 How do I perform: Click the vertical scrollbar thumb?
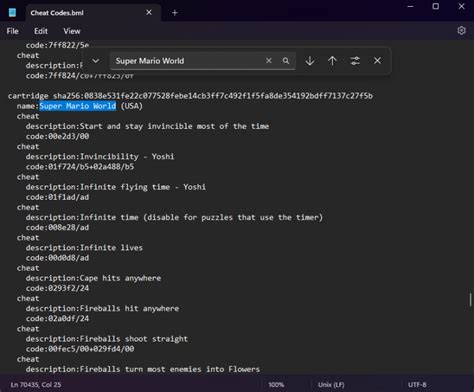[470, 300]
